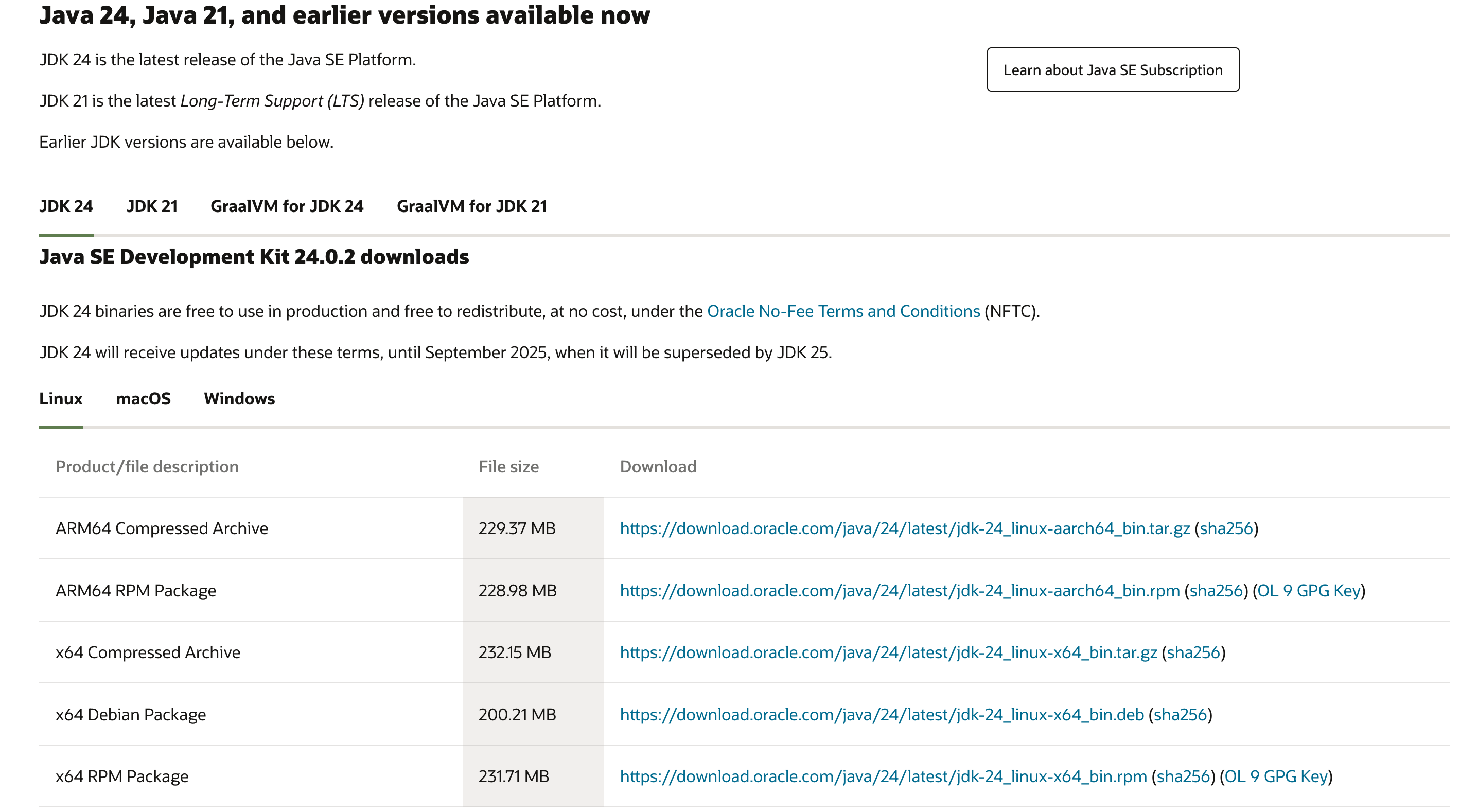The image size is (1478, 812).
Task: Open the Oracle No-Fee Terms and Conditions link
Action: (843, 311)
